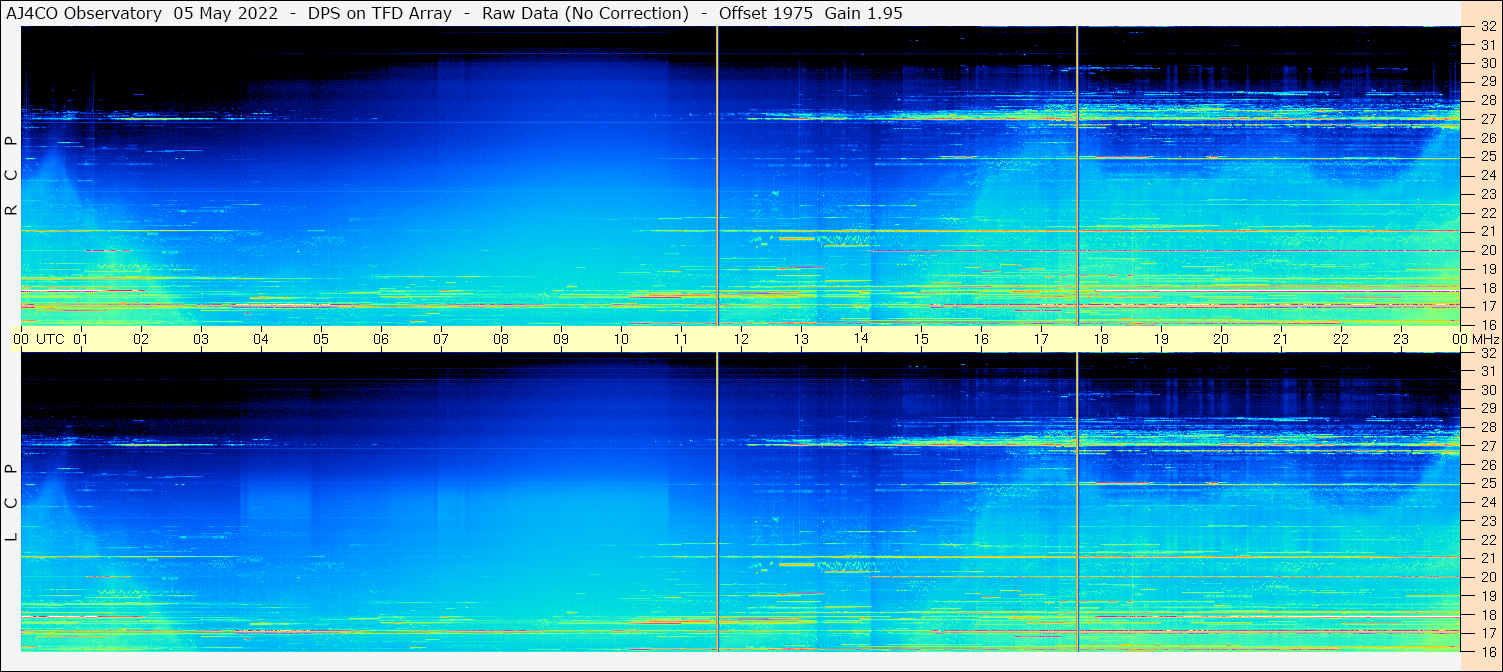Select hour tick "14" on UTC axis
Screen dimensions: 1503x672
coord(861,339)
